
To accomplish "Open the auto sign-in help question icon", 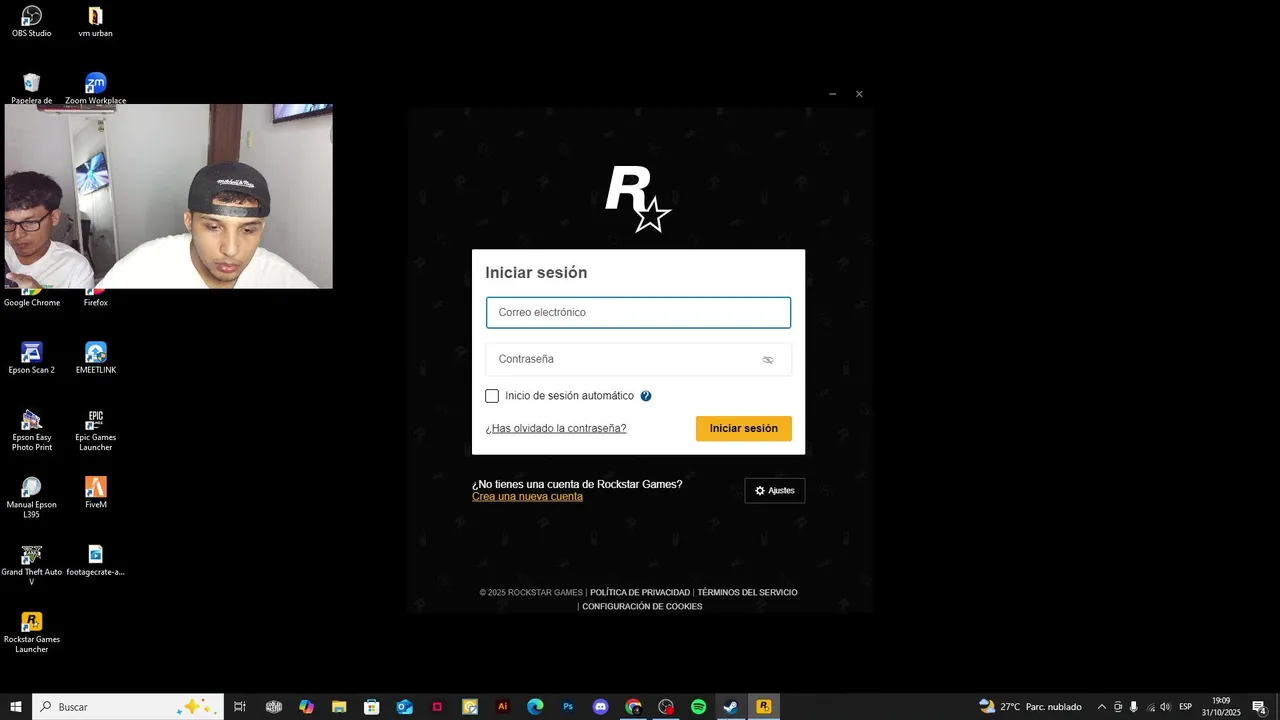I will point(646,396).
